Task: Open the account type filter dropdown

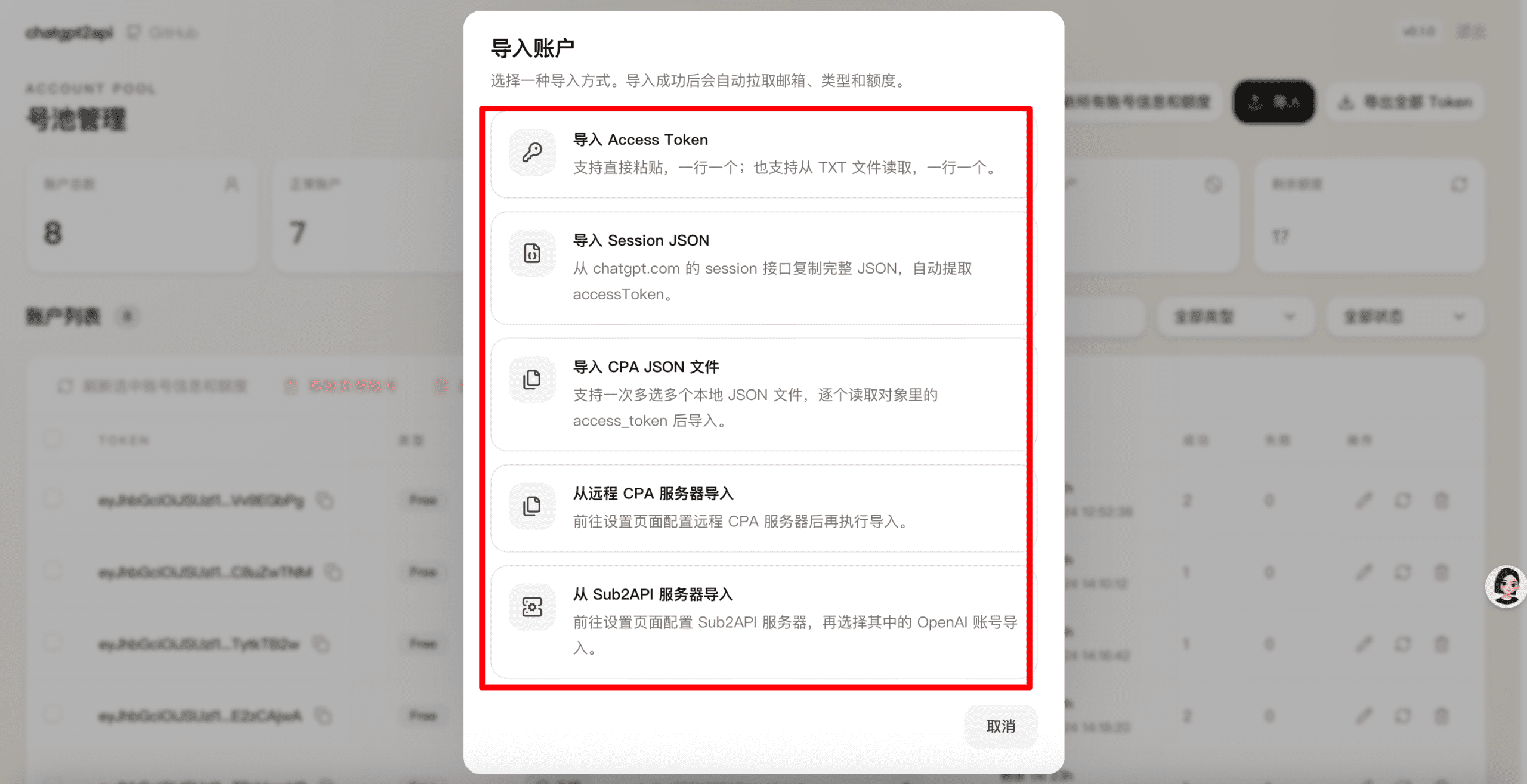Action: [1235, 317]
